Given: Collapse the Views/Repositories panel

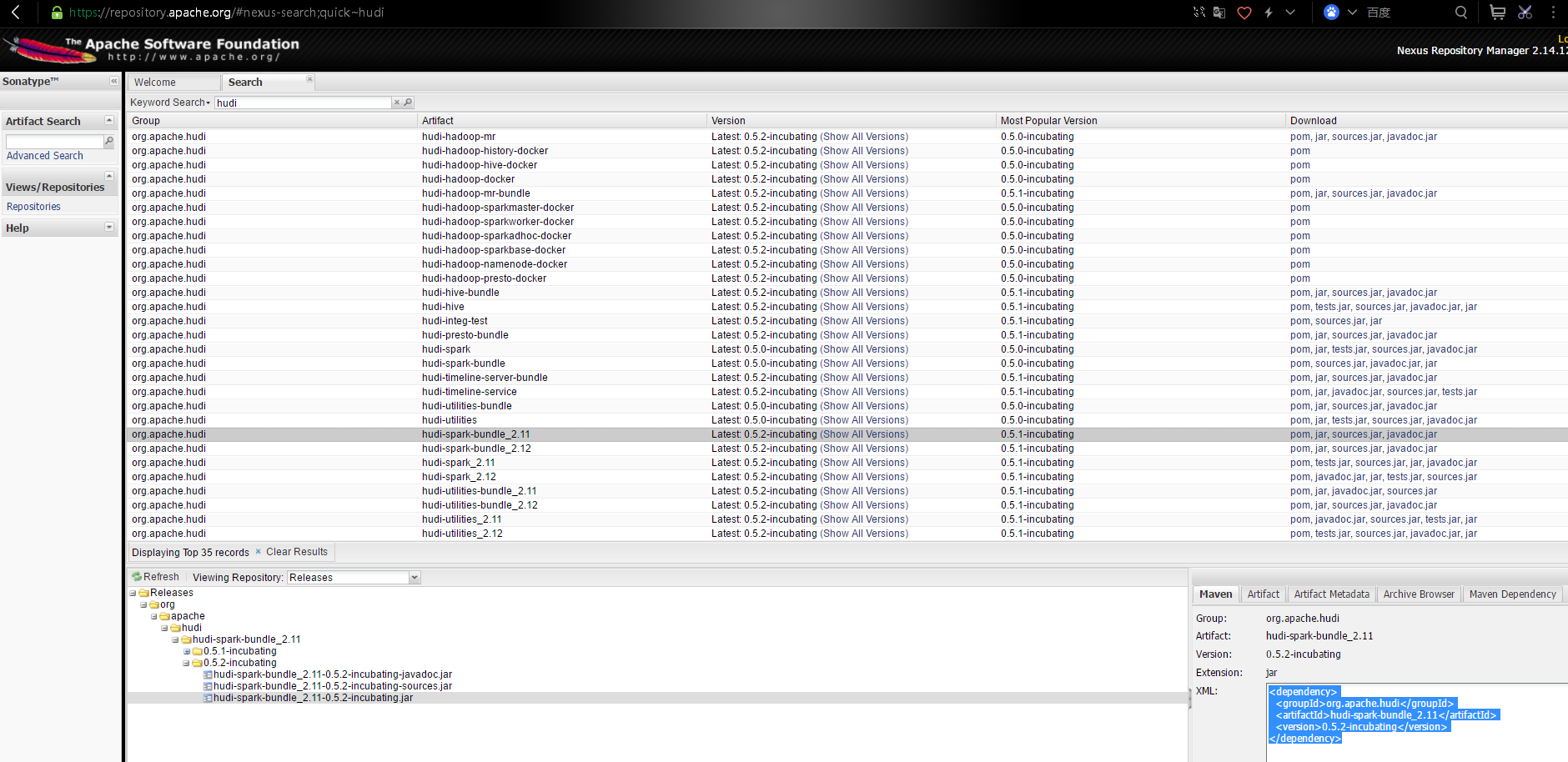Looking at the screenshot, I should pyautogui.click(x=108, y=175).
